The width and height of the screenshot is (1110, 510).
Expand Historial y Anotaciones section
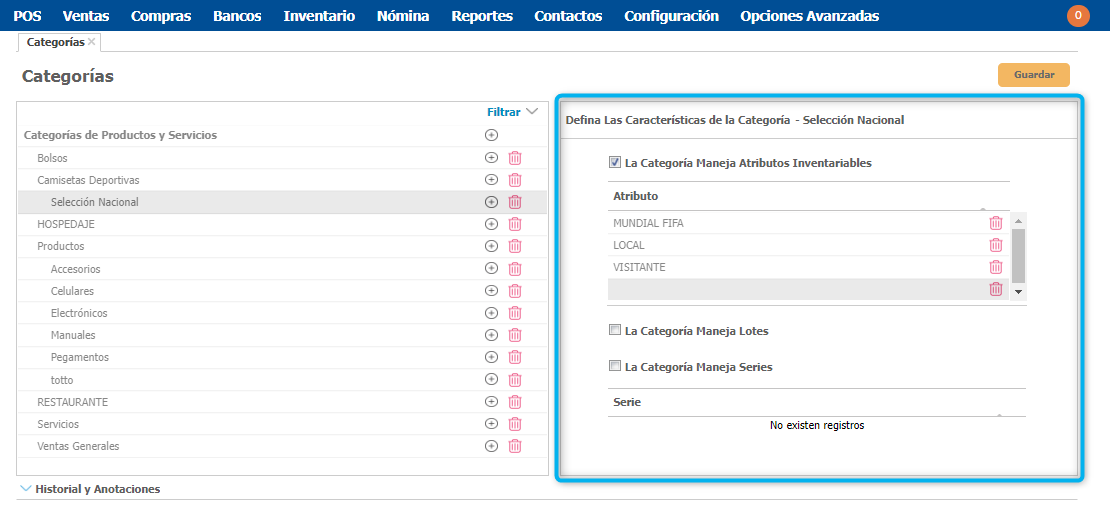(x=90, y=489)
